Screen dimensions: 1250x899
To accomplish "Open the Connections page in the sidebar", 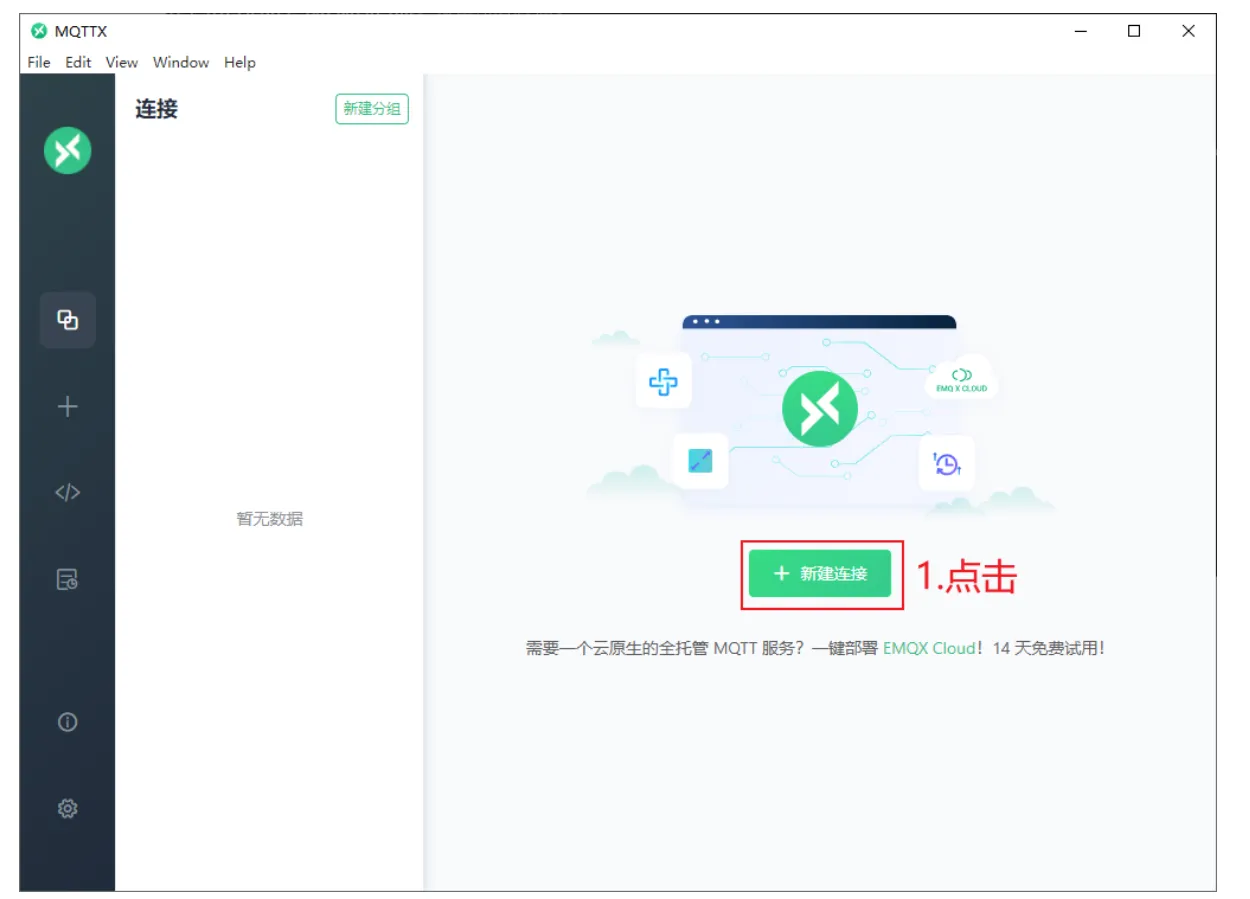I will click(67, 320).
